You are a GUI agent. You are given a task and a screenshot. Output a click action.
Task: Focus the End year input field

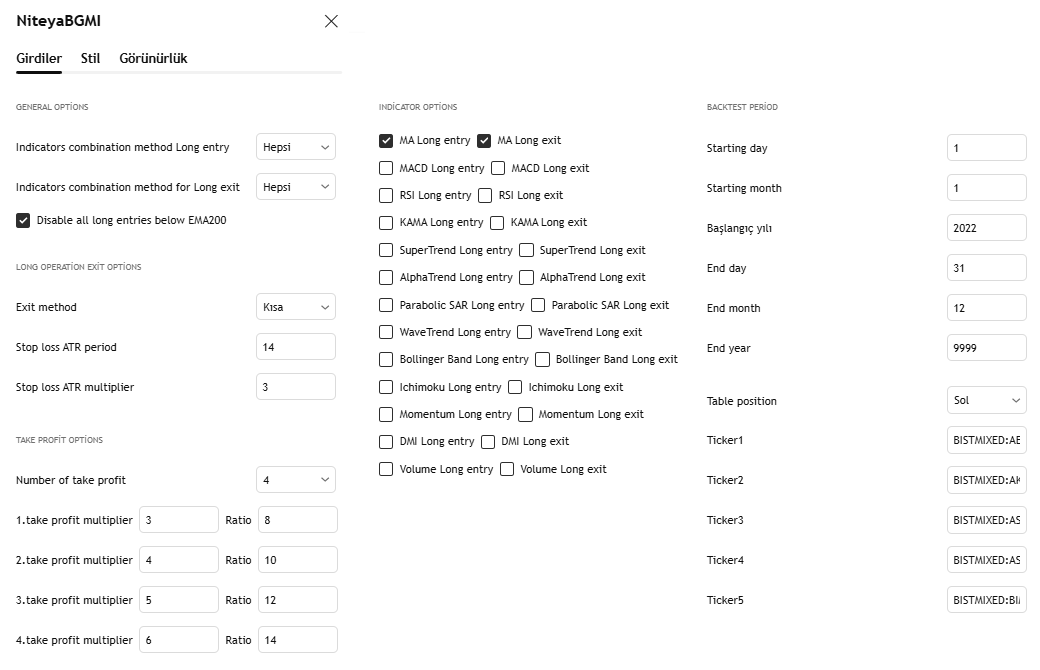point(986,348)
